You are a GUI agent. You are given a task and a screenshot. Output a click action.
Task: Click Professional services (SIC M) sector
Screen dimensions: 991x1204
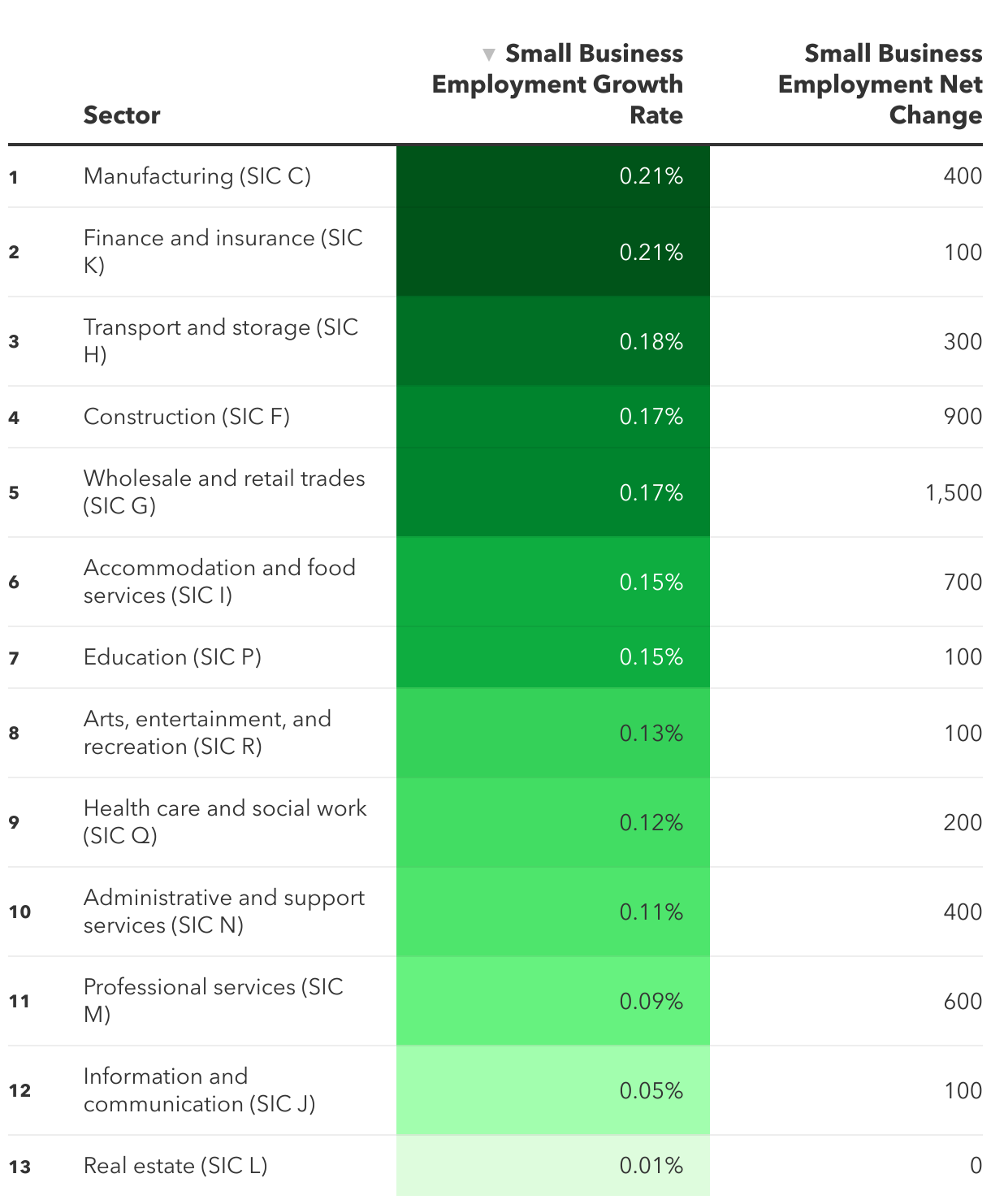click(x=214, y=1001)
